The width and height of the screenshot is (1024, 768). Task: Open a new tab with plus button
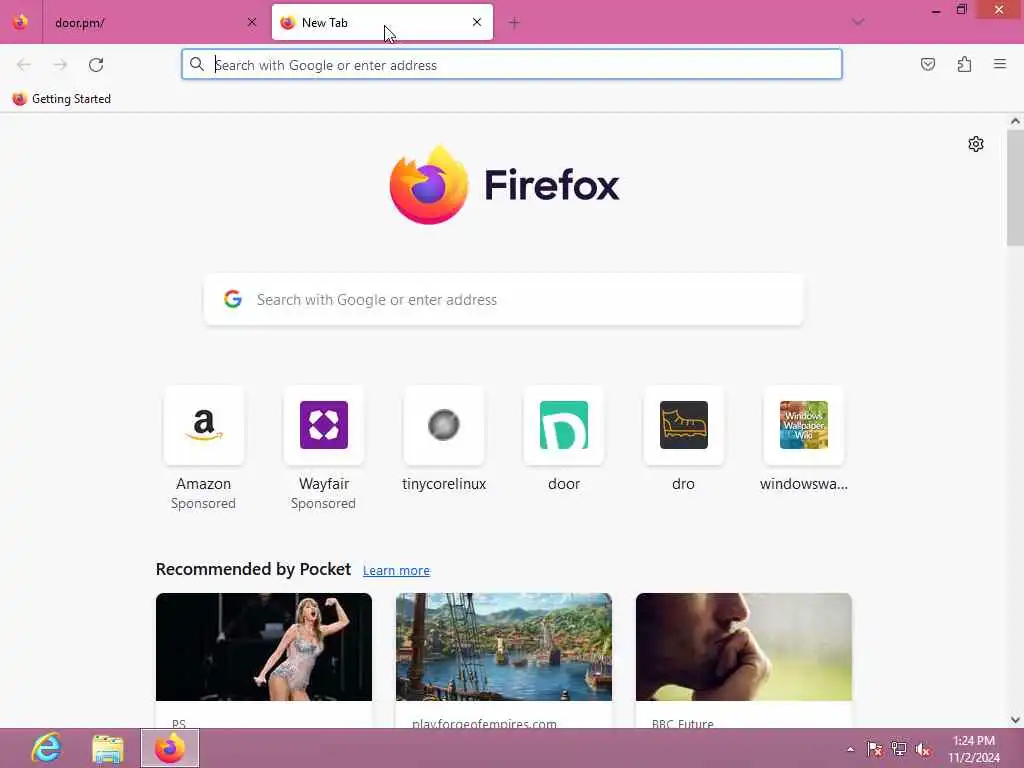click(514, 23)
